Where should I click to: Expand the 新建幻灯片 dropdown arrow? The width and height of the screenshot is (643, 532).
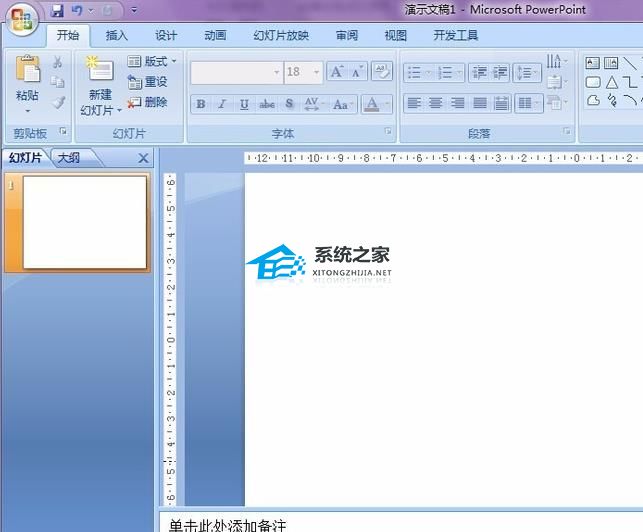[119, 110]
